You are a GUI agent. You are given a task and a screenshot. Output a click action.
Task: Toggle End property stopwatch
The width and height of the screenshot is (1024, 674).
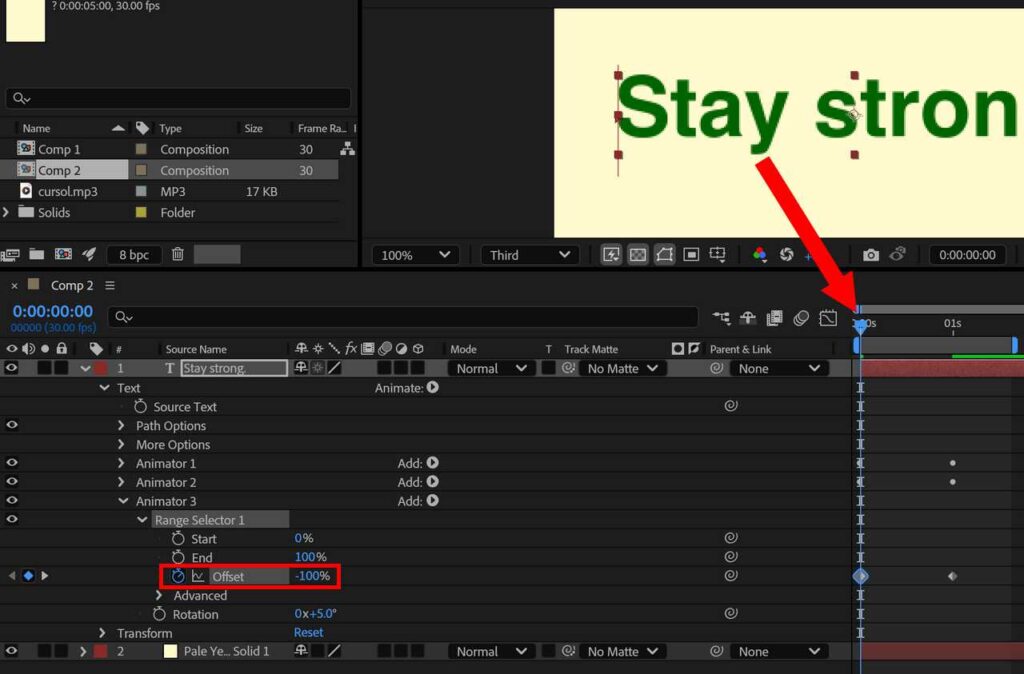tap(178, 557)
